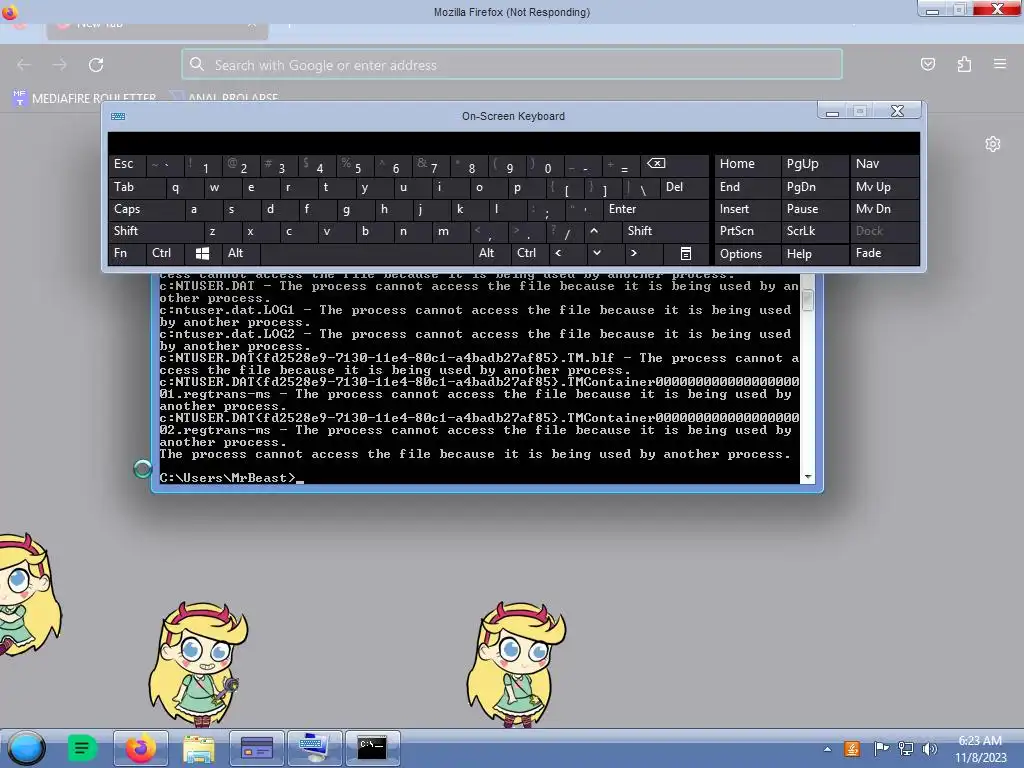Open the Pocket save icon in Firefox

point(927,64)
